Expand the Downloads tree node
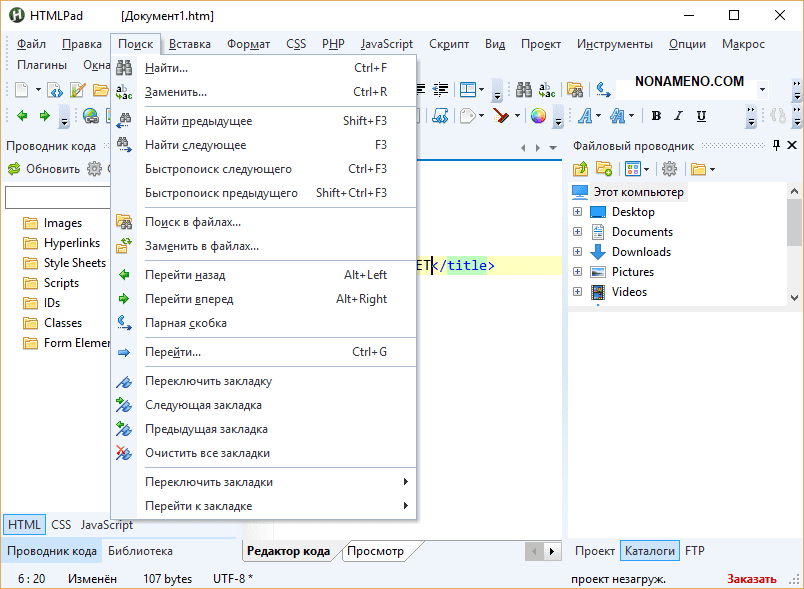This screenshot has height=589, width=804. (577, 252)
